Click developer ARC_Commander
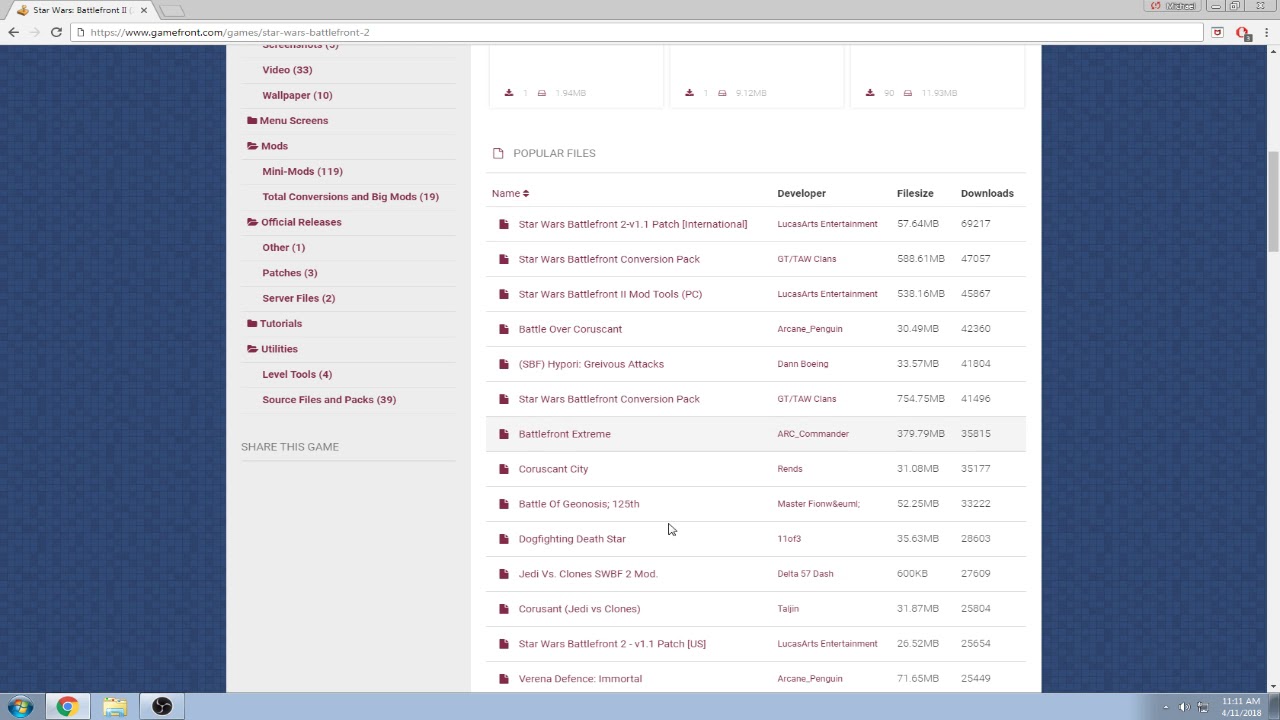The width and height of the screenshot is (1280, 720). 813,434
